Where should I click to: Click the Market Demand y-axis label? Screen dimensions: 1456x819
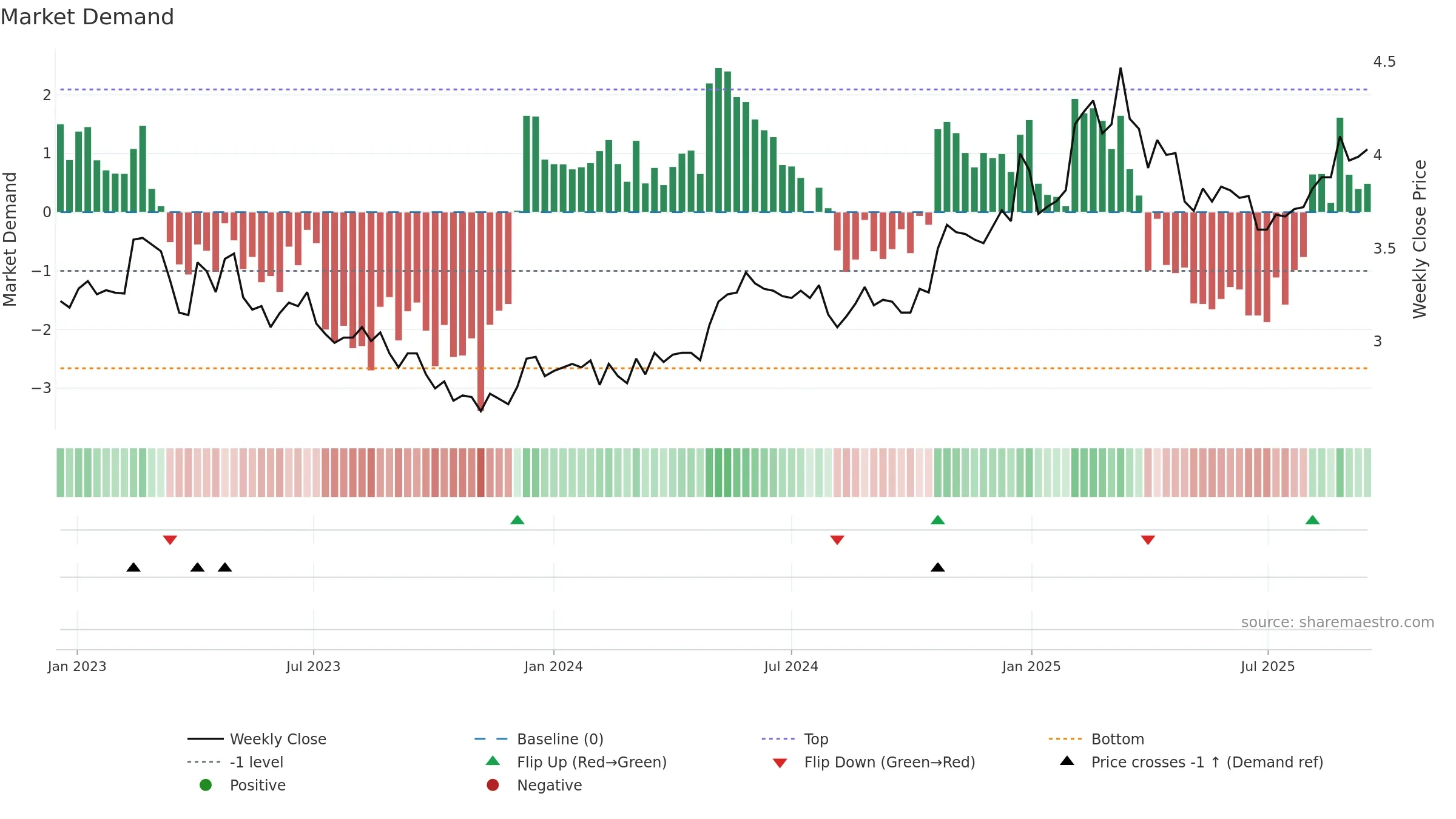click(x=10, y=239)
